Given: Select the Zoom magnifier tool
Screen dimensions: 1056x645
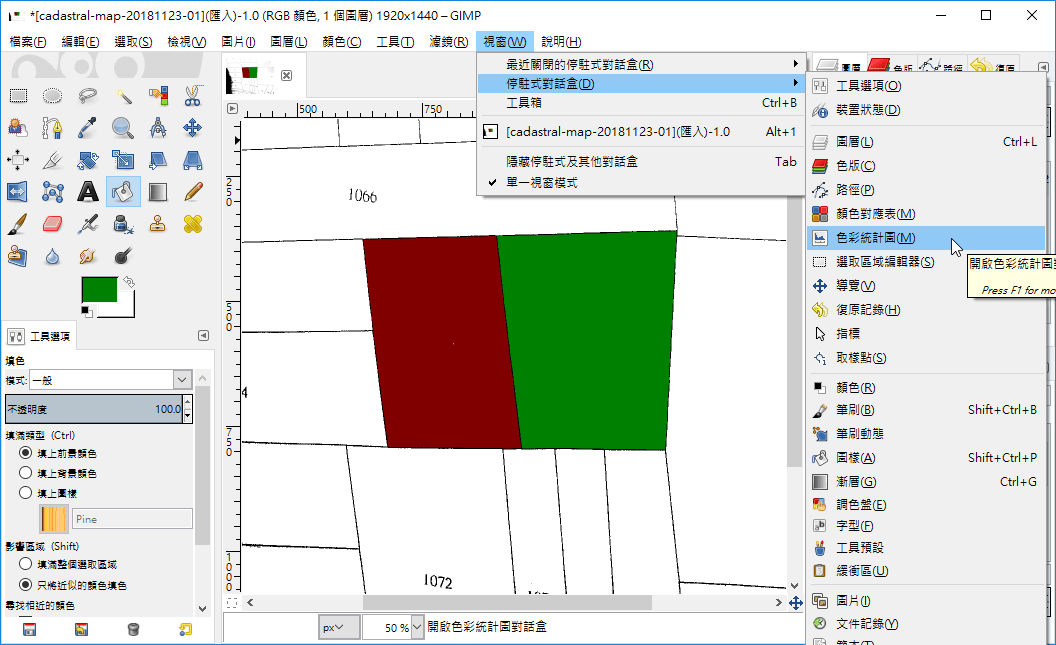Looking at the screenshot, I should [122, 128].
